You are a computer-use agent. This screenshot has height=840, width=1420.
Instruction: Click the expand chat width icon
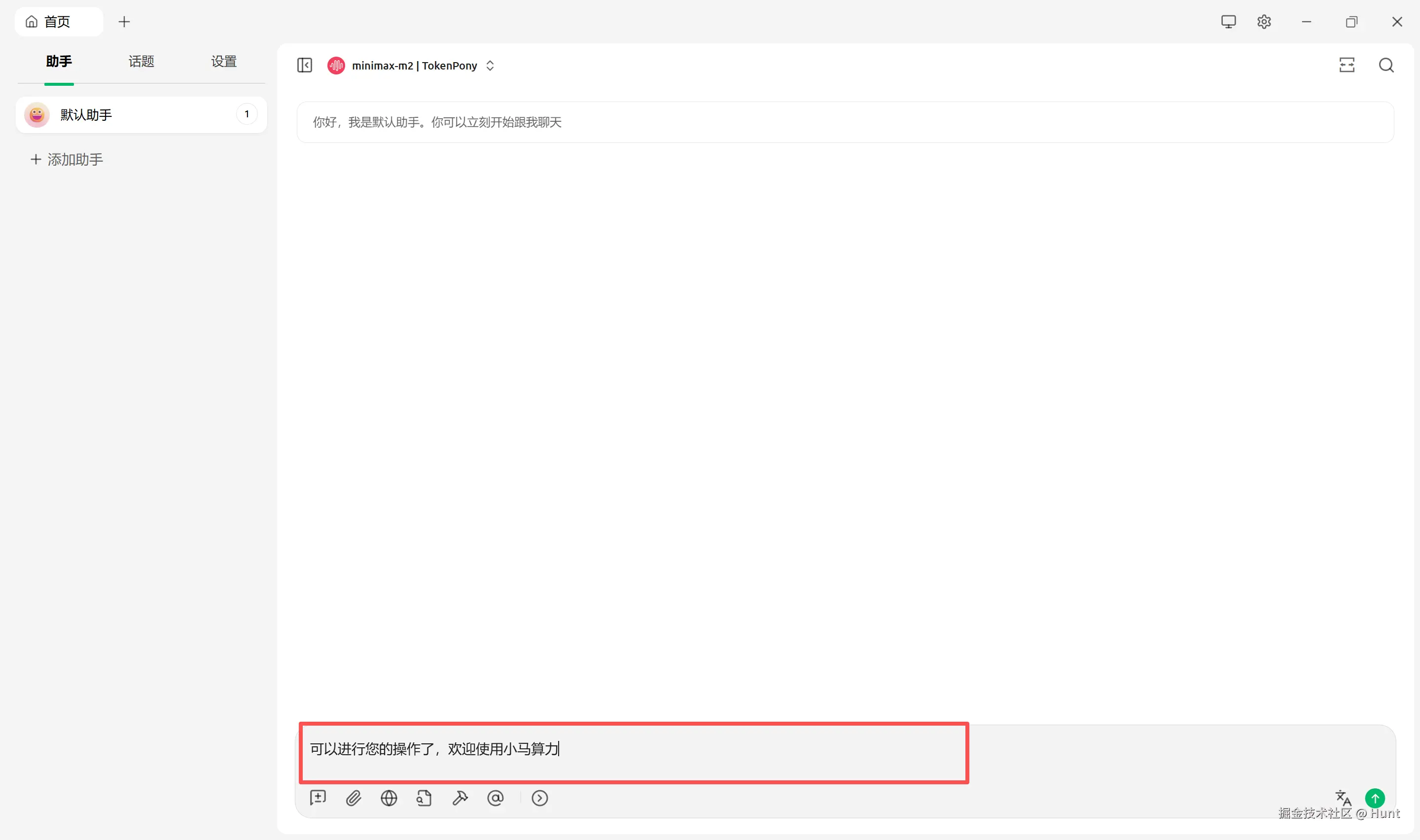[x=1347, y=65]
